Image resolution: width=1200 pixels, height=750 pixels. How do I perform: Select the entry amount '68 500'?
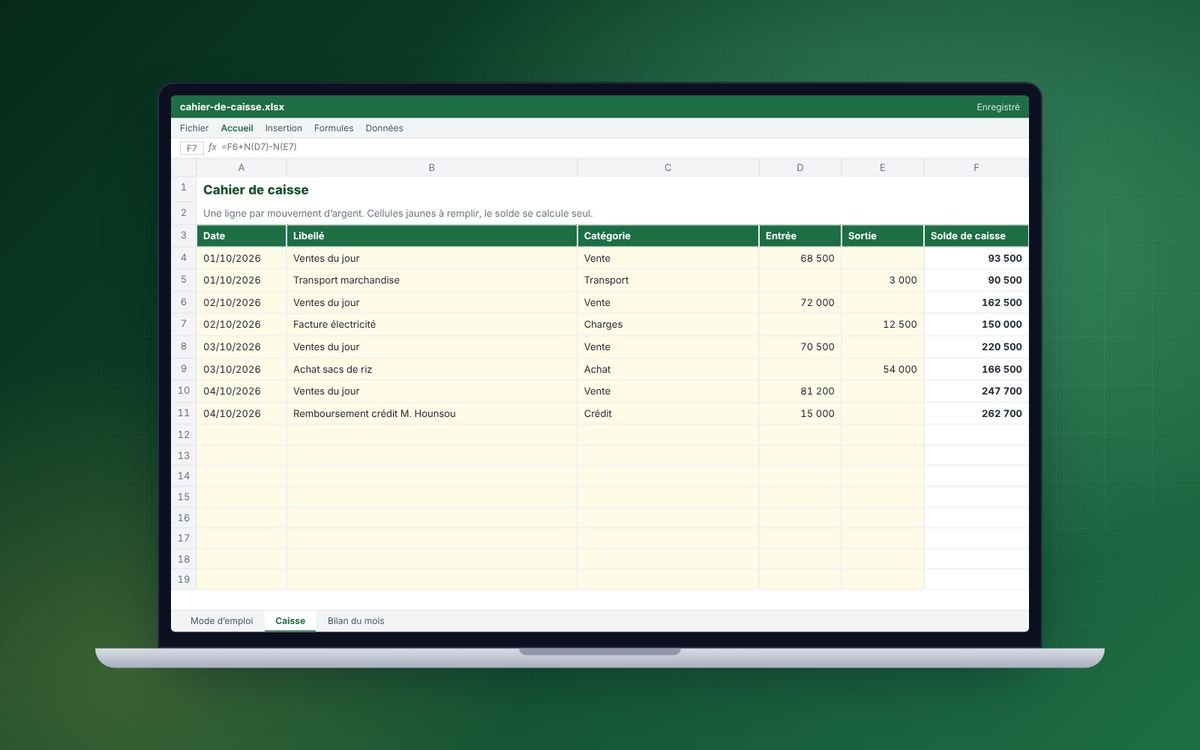800,258
